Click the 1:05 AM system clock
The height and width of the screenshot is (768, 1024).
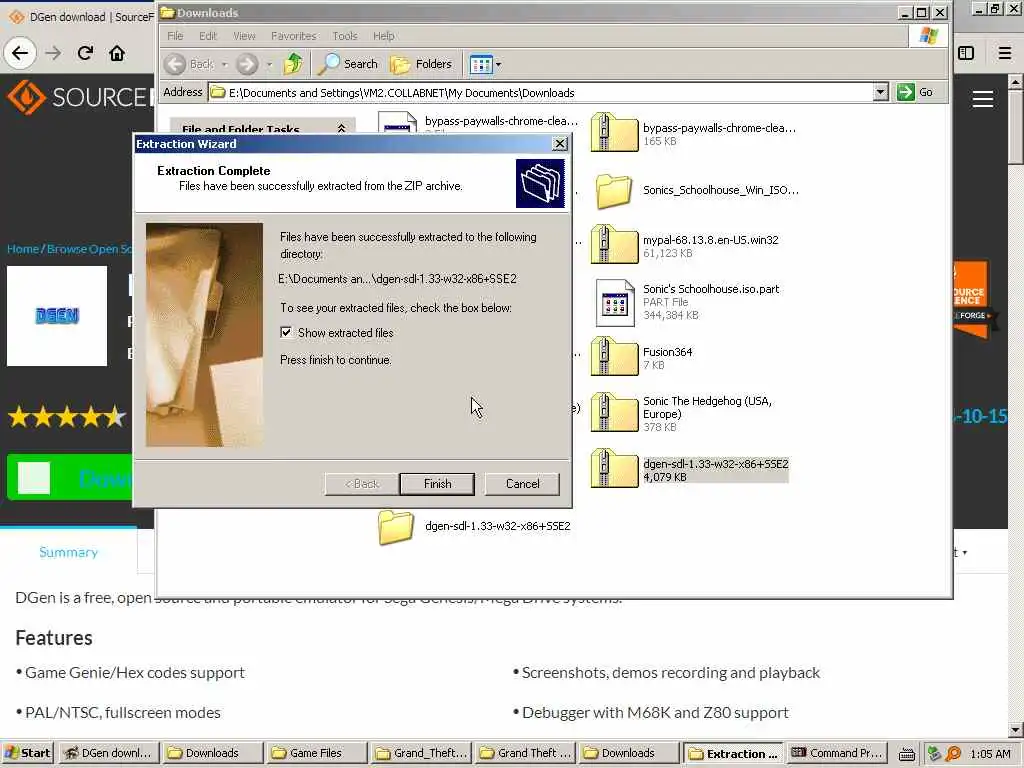(x=990, y=754)
